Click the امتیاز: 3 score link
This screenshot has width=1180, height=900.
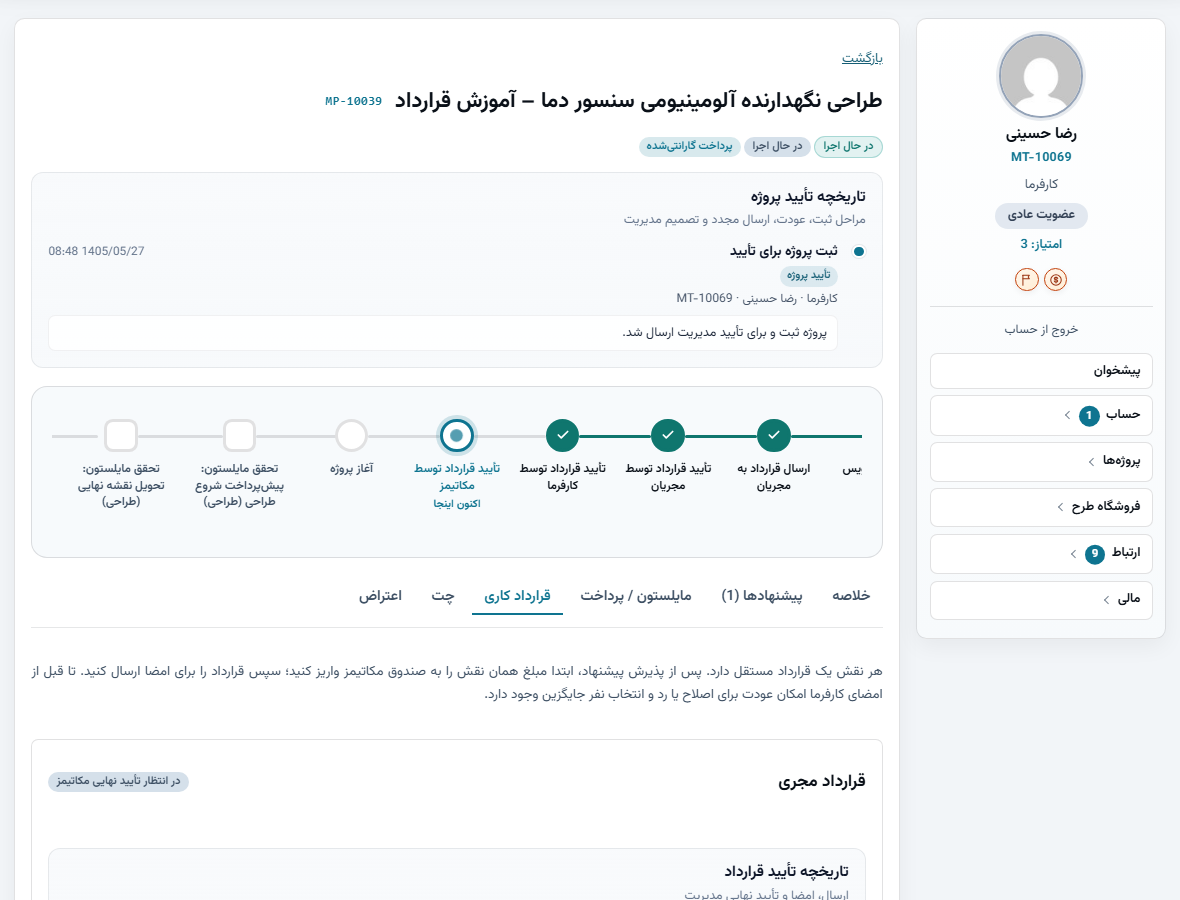tap(1041, 244)
